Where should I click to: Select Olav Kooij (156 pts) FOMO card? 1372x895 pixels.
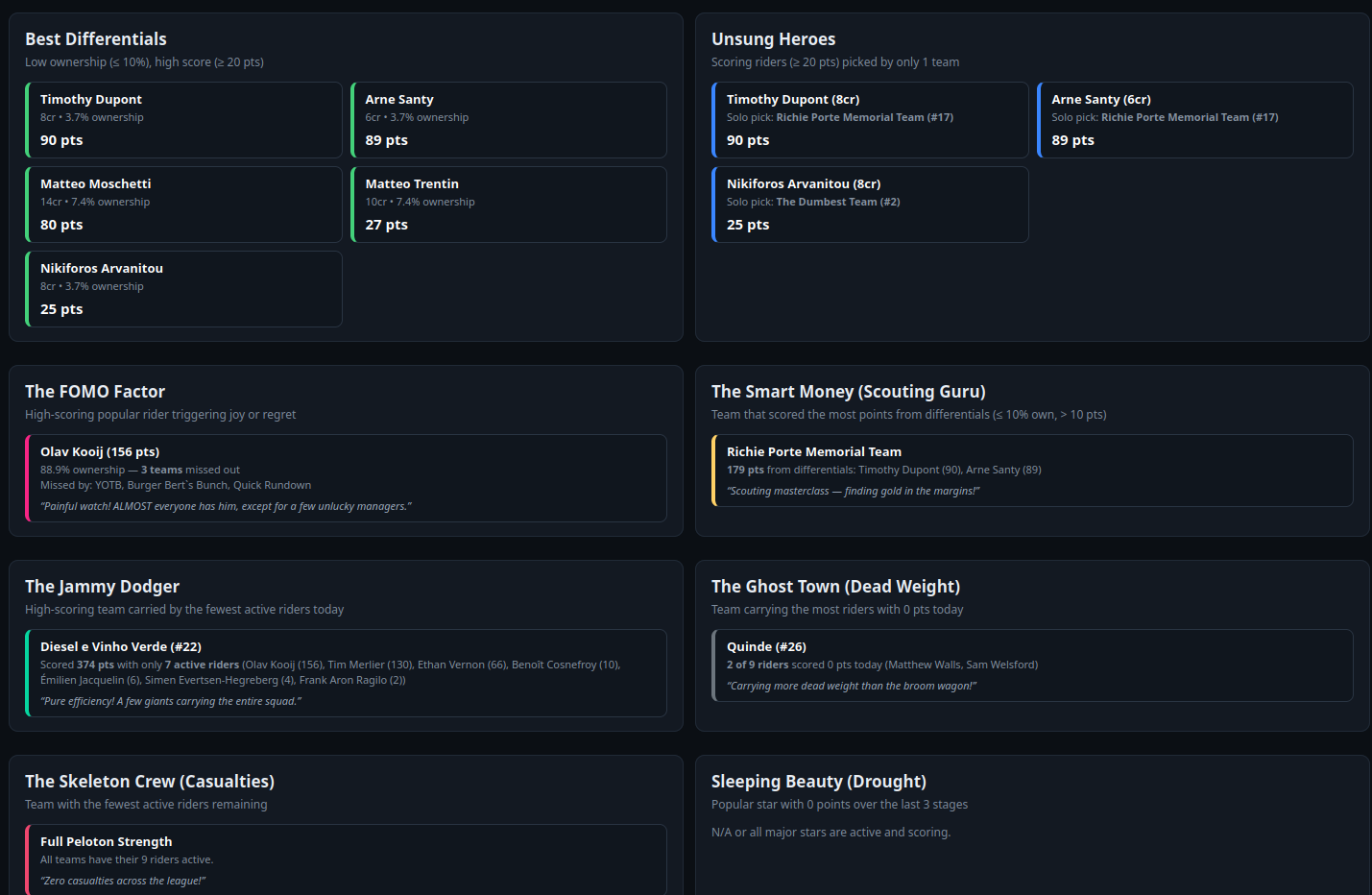(346, 478)
